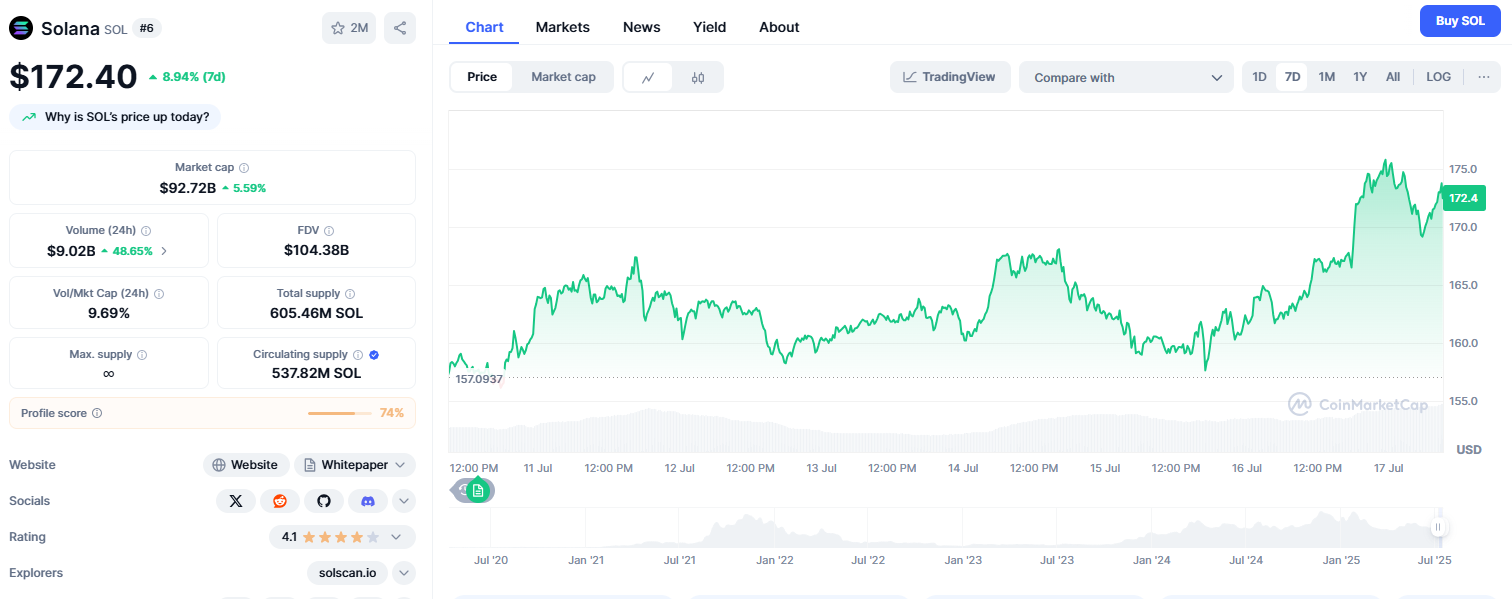Select the 7D time range
This screenshot has width=1512, height=599.
click(x=1292, y=77)
